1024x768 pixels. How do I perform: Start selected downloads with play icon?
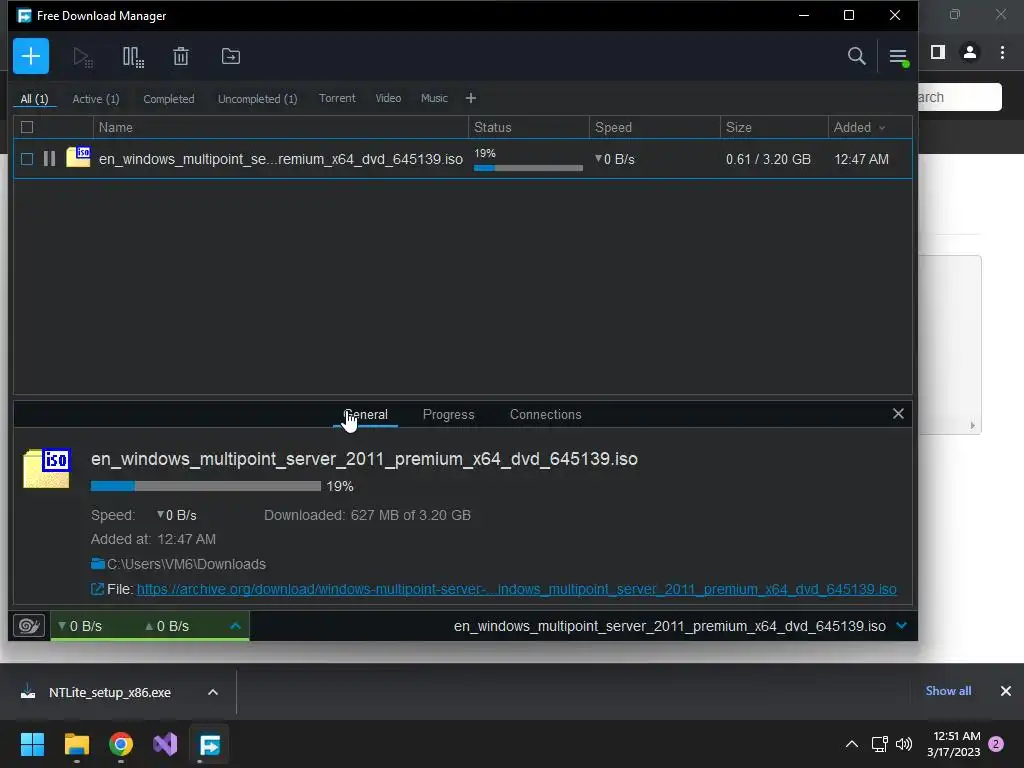click(x=82, y=57)
